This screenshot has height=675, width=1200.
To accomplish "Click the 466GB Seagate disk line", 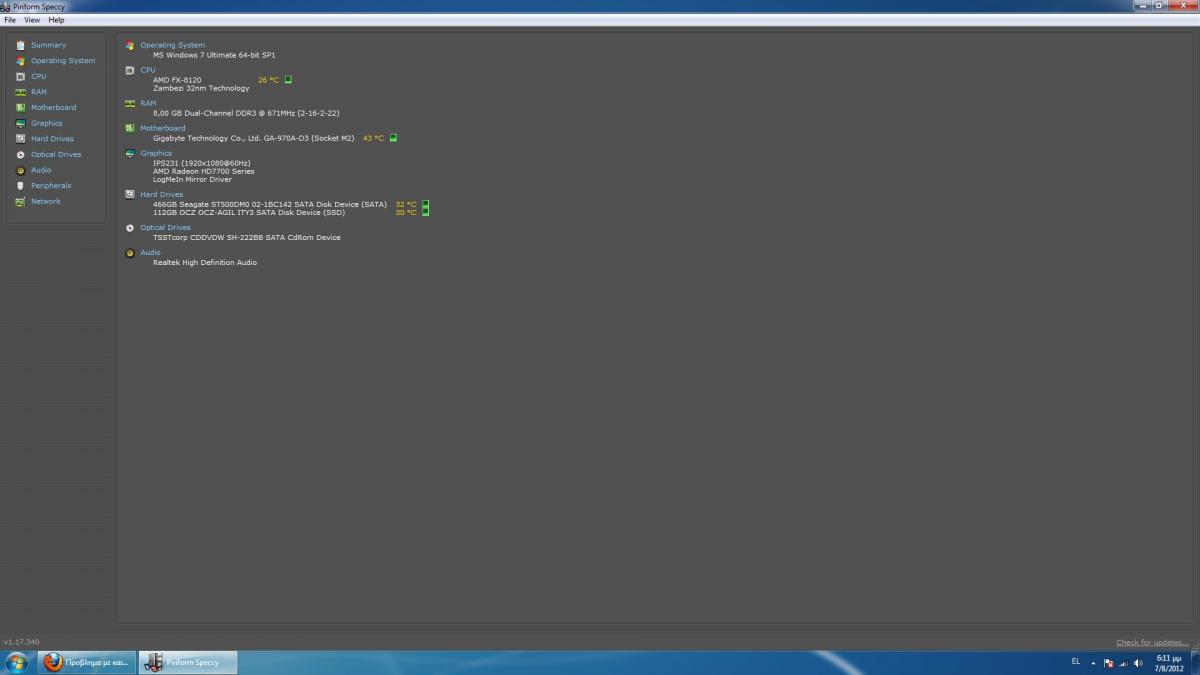I will point(270,204).
